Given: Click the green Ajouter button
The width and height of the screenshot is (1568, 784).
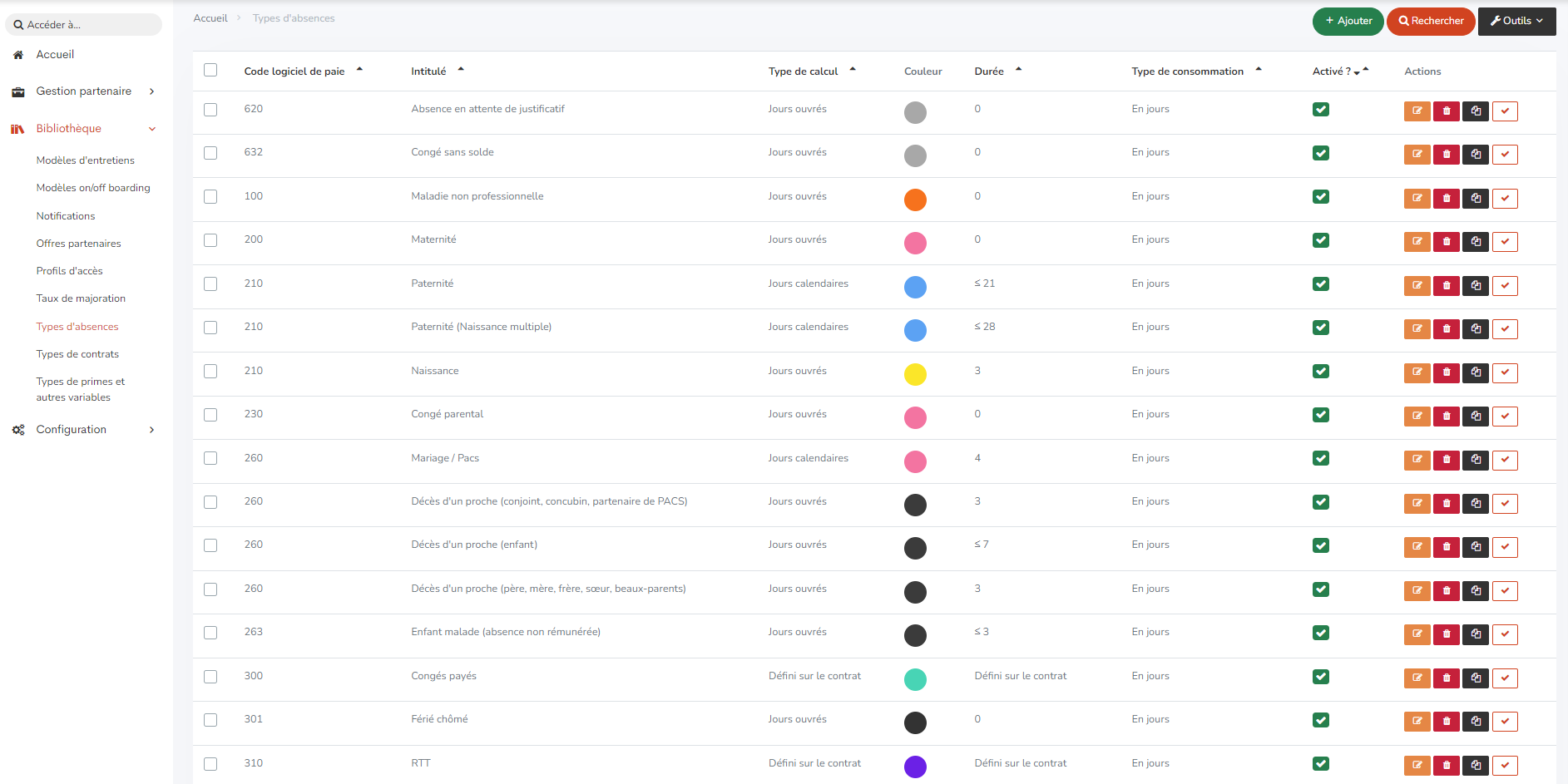Looking at the screenshot, I should tap(1348, 22).
